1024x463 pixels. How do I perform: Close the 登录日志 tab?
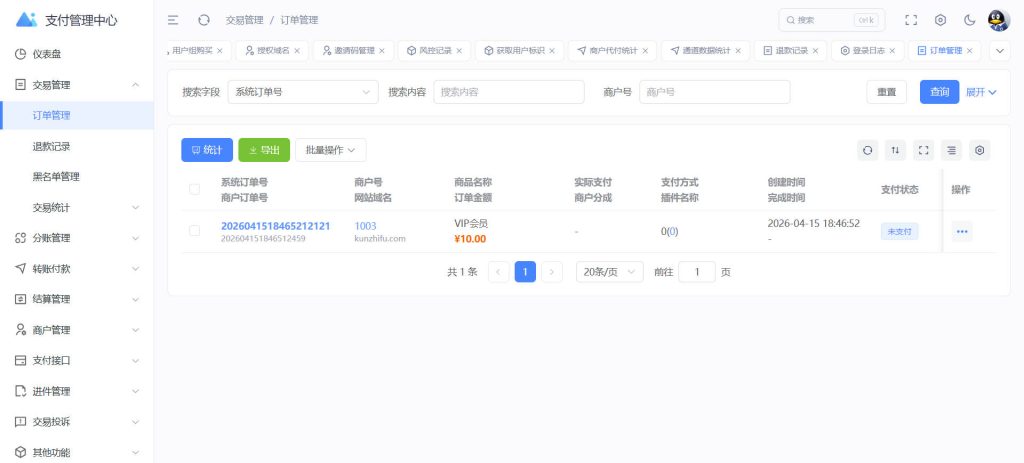[892, 50]
